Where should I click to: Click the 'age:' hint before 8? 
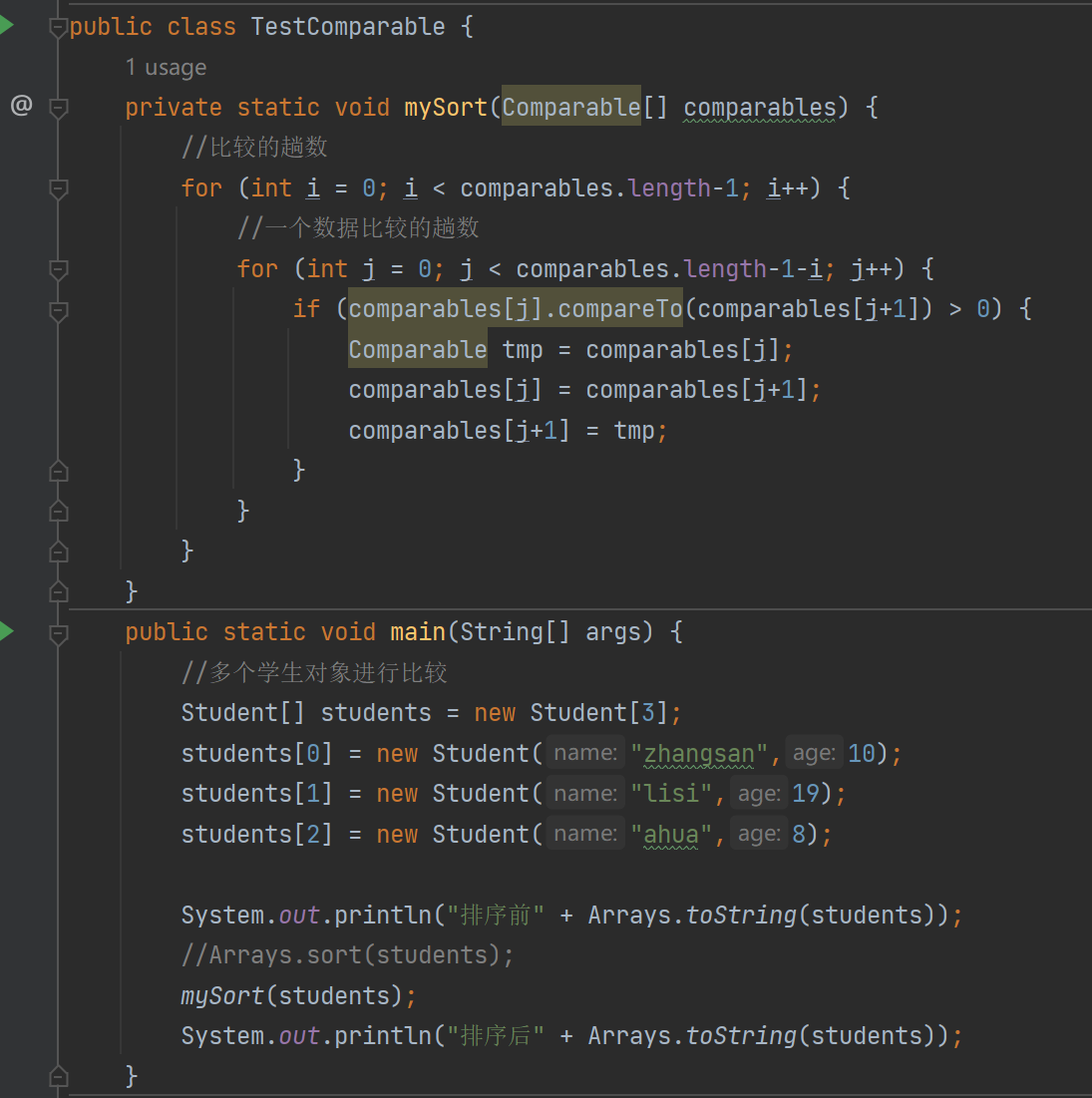pyautogui.click(x=759, y=834)
